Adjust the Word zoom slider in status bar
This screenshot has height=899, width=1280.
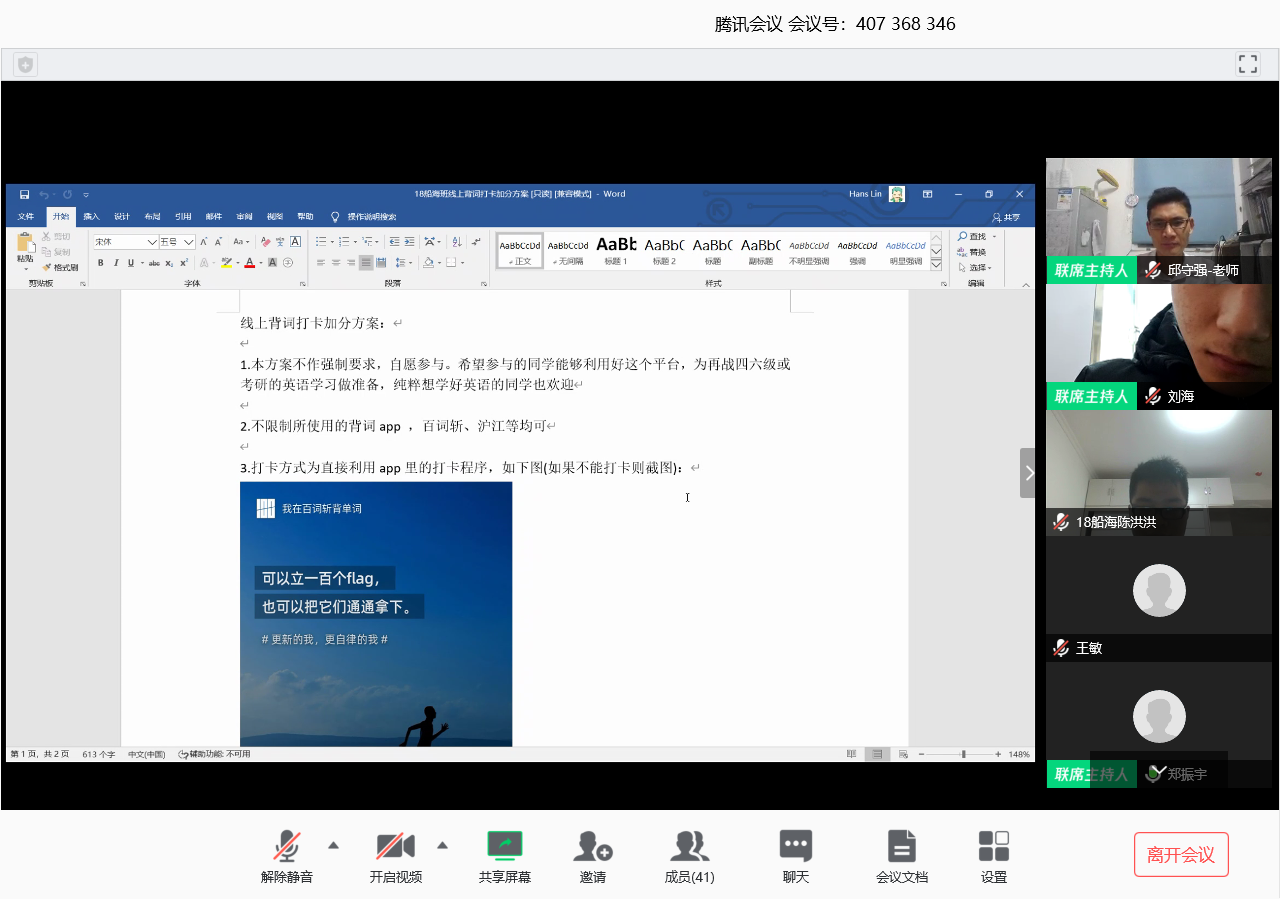click(963, 754)
